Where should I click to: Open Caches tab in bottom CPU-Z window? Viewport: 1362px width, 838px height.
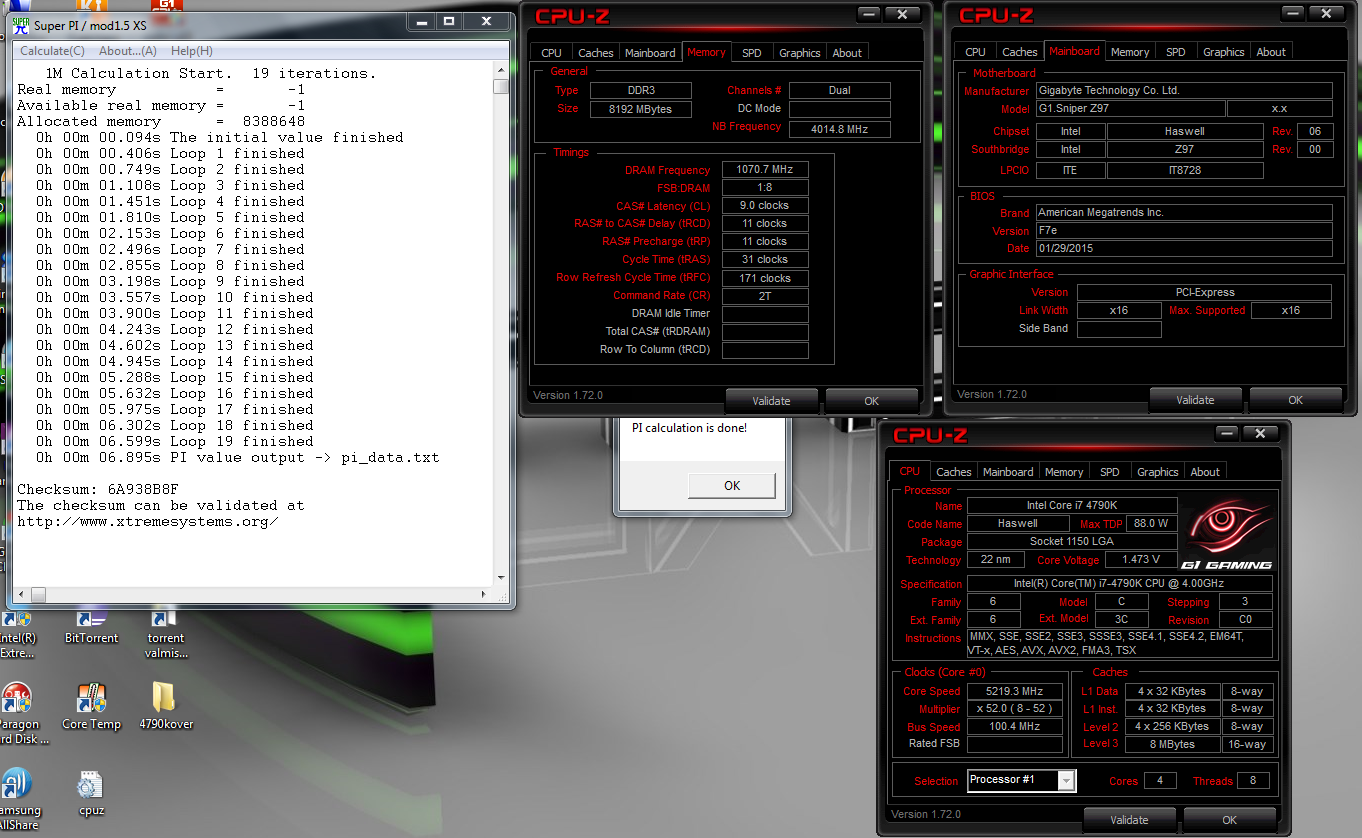954,472
